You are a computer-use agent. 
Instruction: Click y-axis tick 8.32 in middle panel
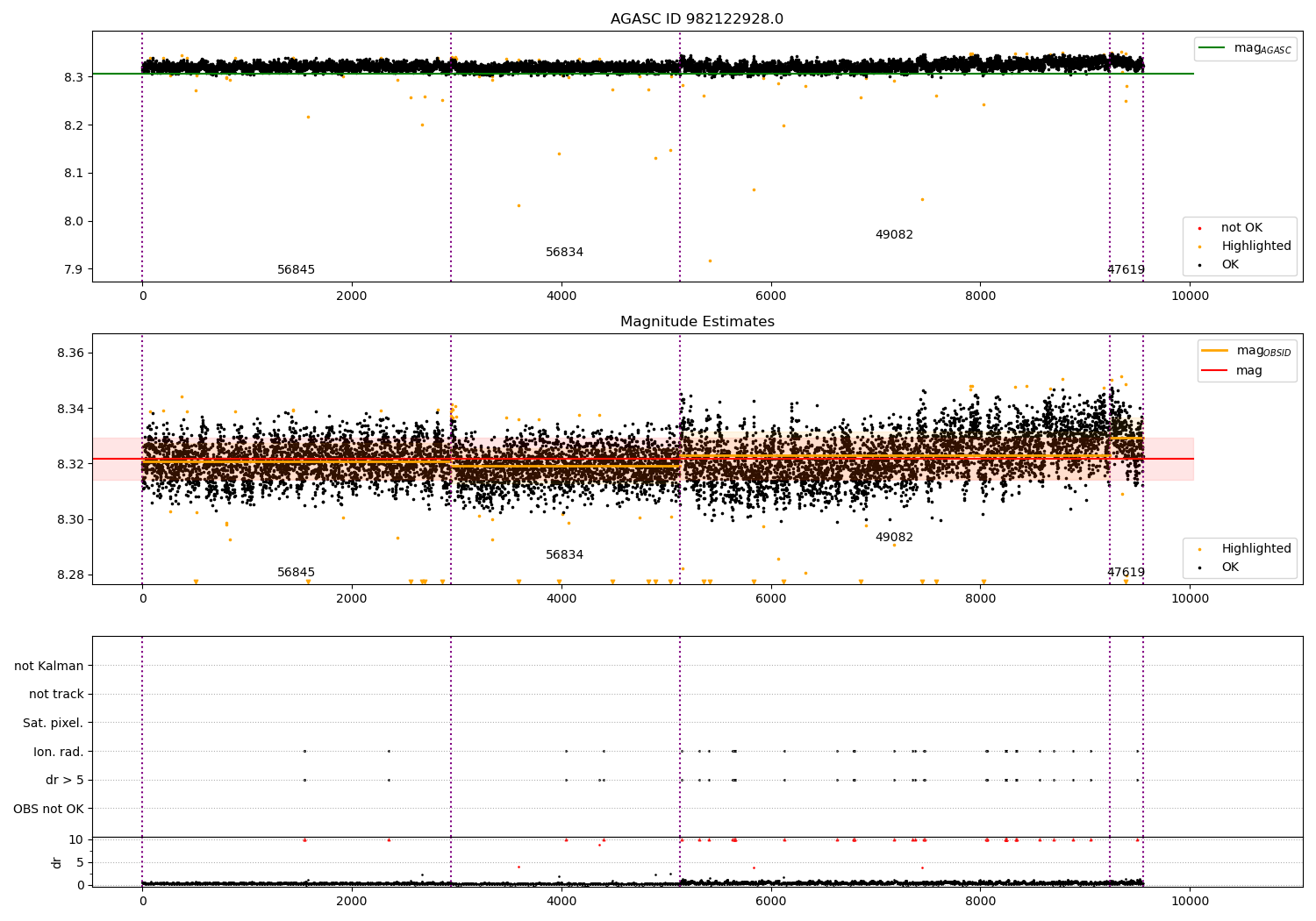(70, 465)
